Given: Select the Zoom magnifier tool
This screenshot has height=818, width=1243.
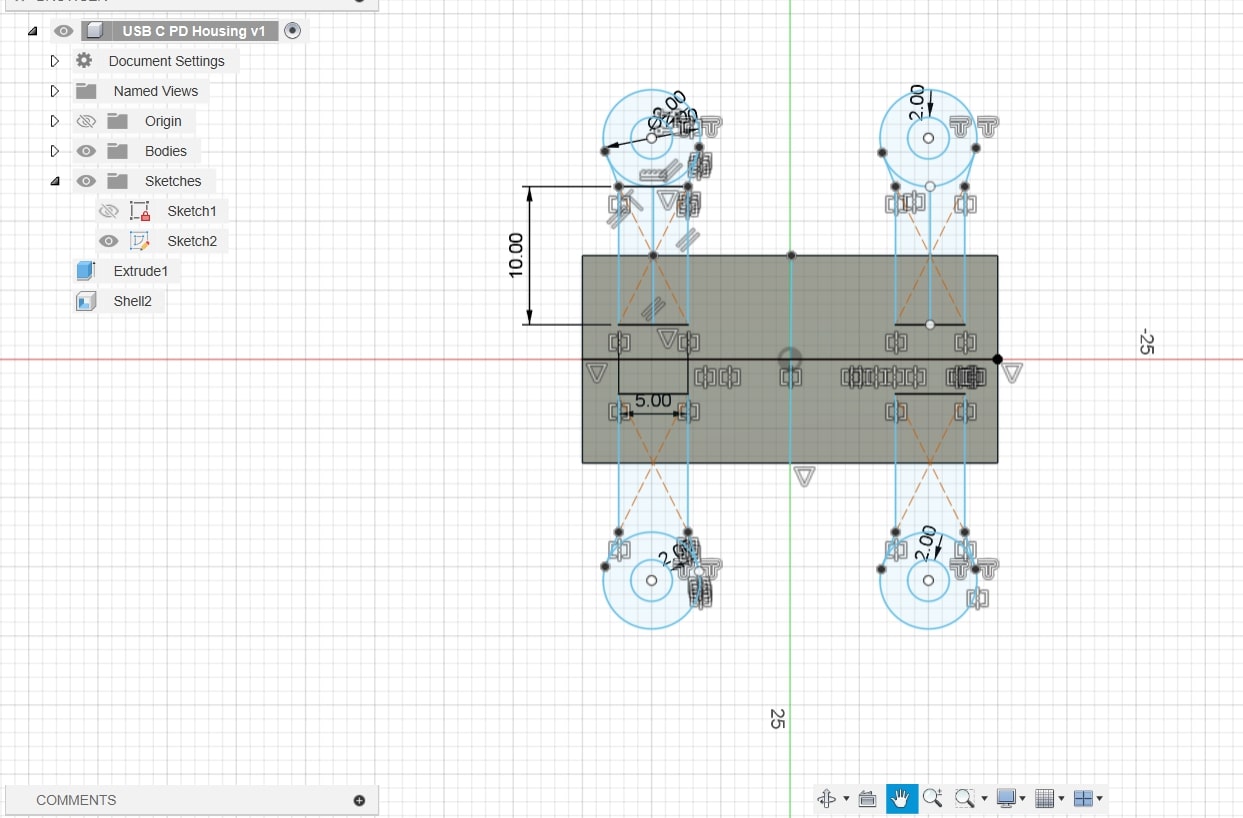Looking at the screenshot, I should click(x=932, y=798).
